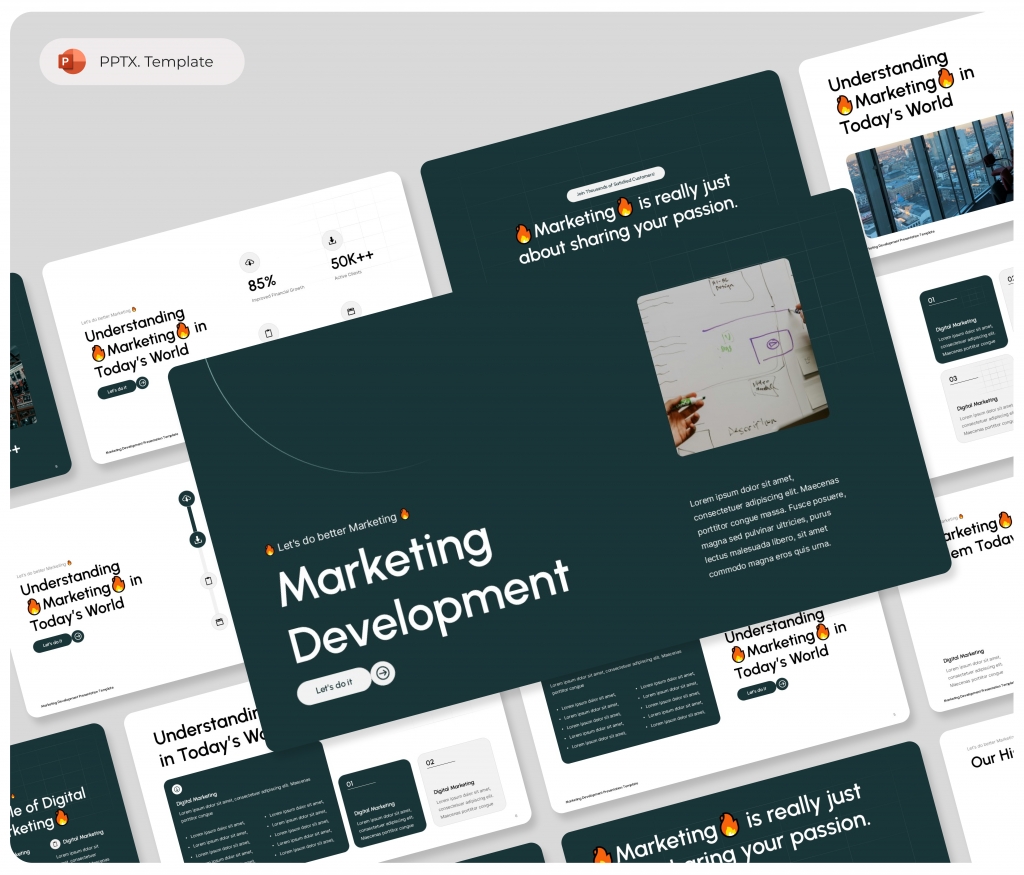
Task: Select the cloud download icon above 85%
Action: click(249, 262)
